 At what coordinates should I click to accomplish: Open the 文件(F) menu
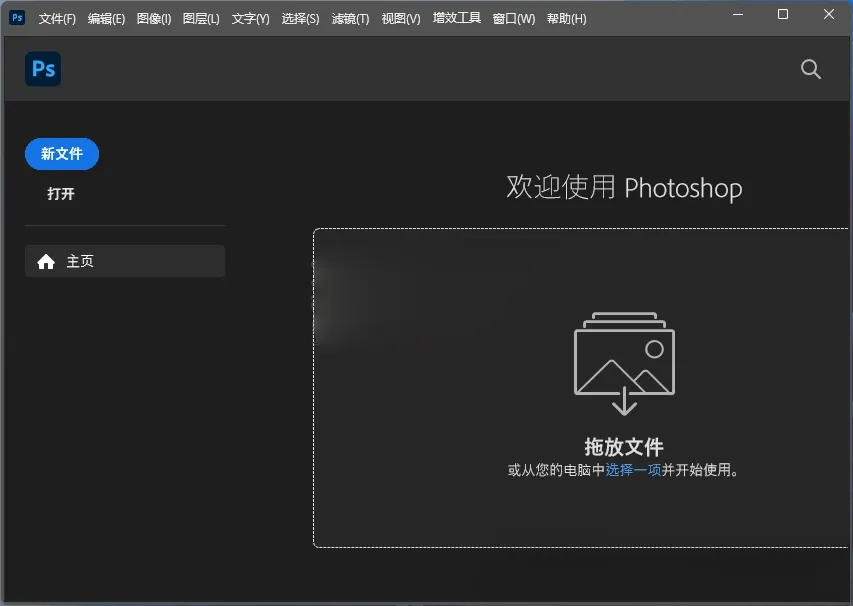coord(57,18)
